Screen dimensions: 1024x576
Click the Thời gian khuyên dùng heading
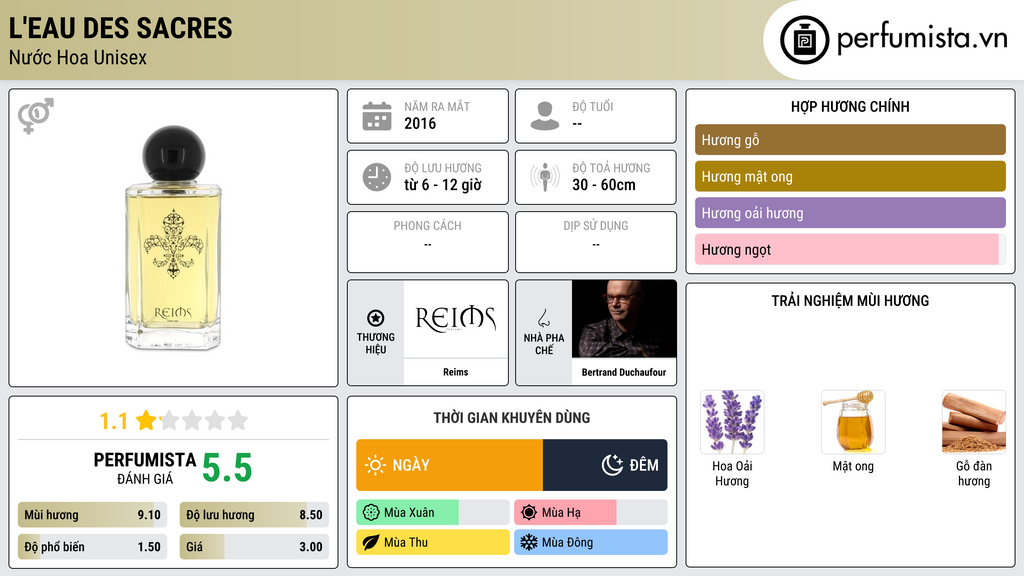point(512,418)
